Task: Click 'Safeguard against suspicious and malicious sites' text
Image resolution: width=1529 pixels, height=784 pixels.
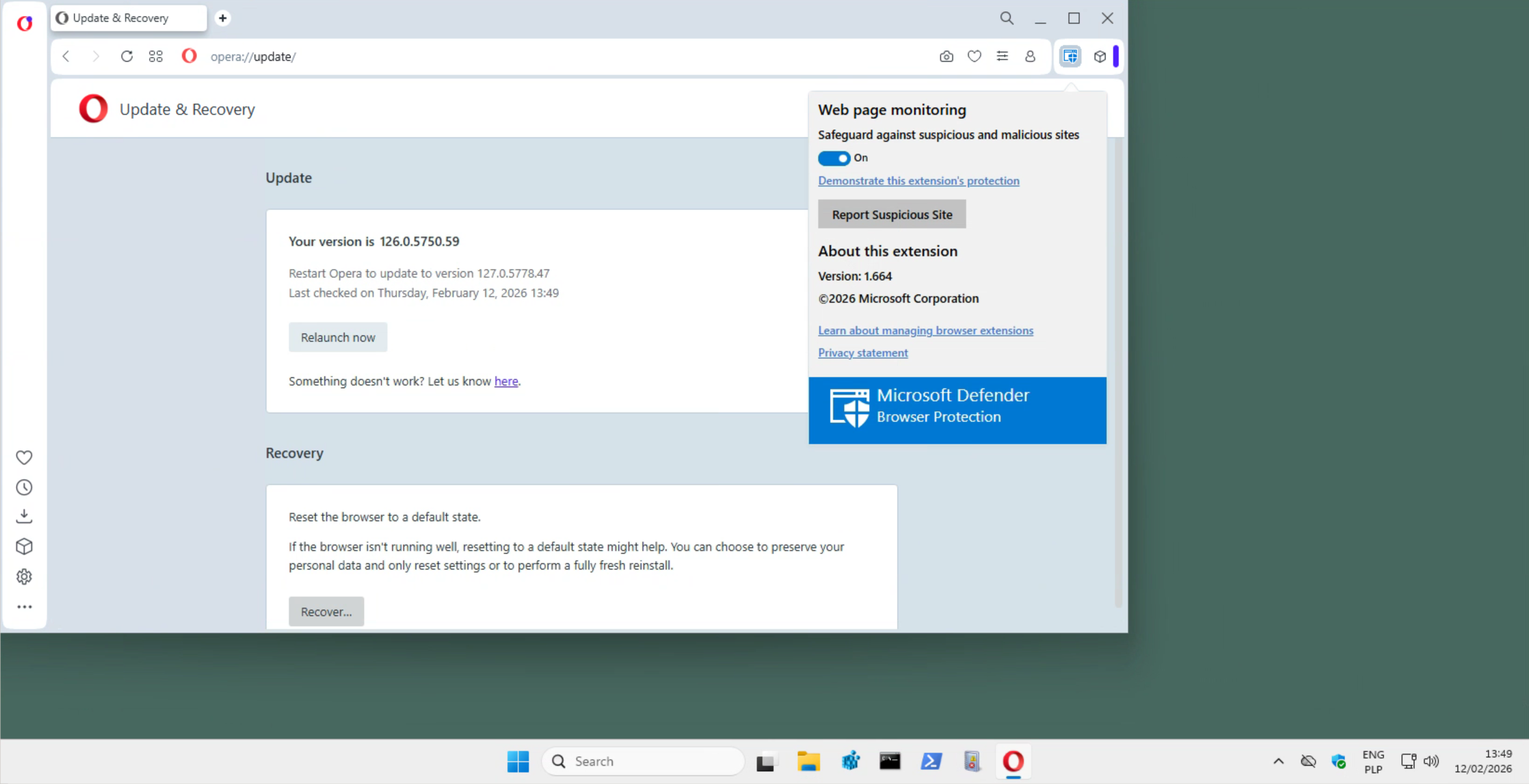Action: pyautogui.click(x=948, y=135)
